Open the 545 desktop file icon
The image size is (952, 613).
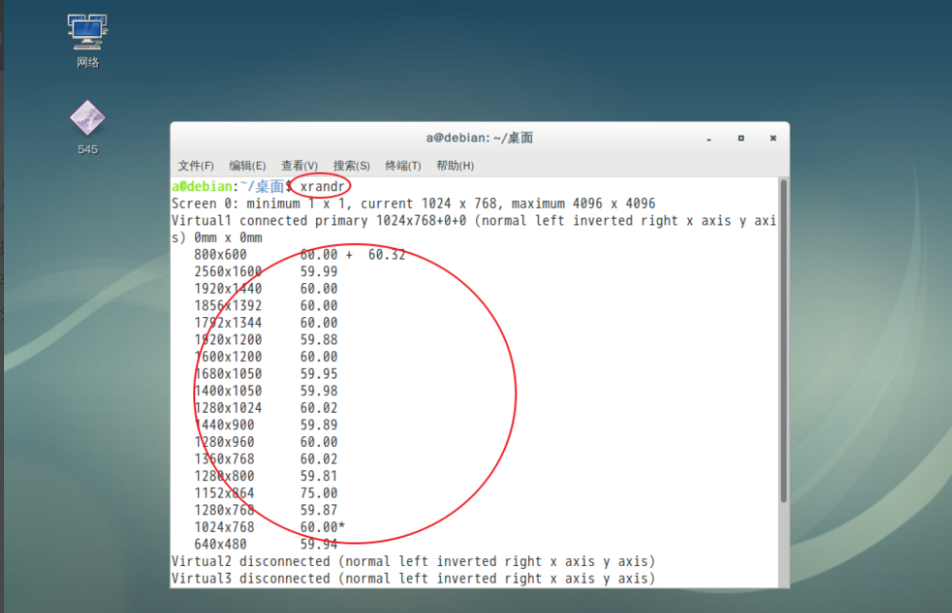(x=87, y=127)
